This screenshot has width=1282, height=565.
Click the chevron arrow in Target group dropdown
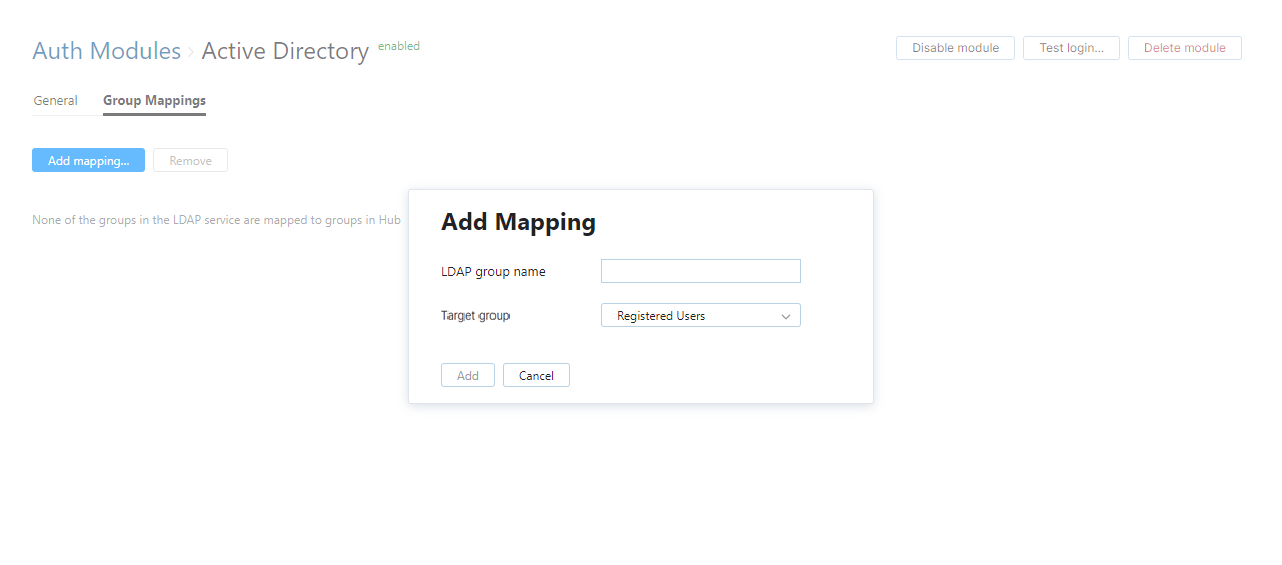click(786, 316)
